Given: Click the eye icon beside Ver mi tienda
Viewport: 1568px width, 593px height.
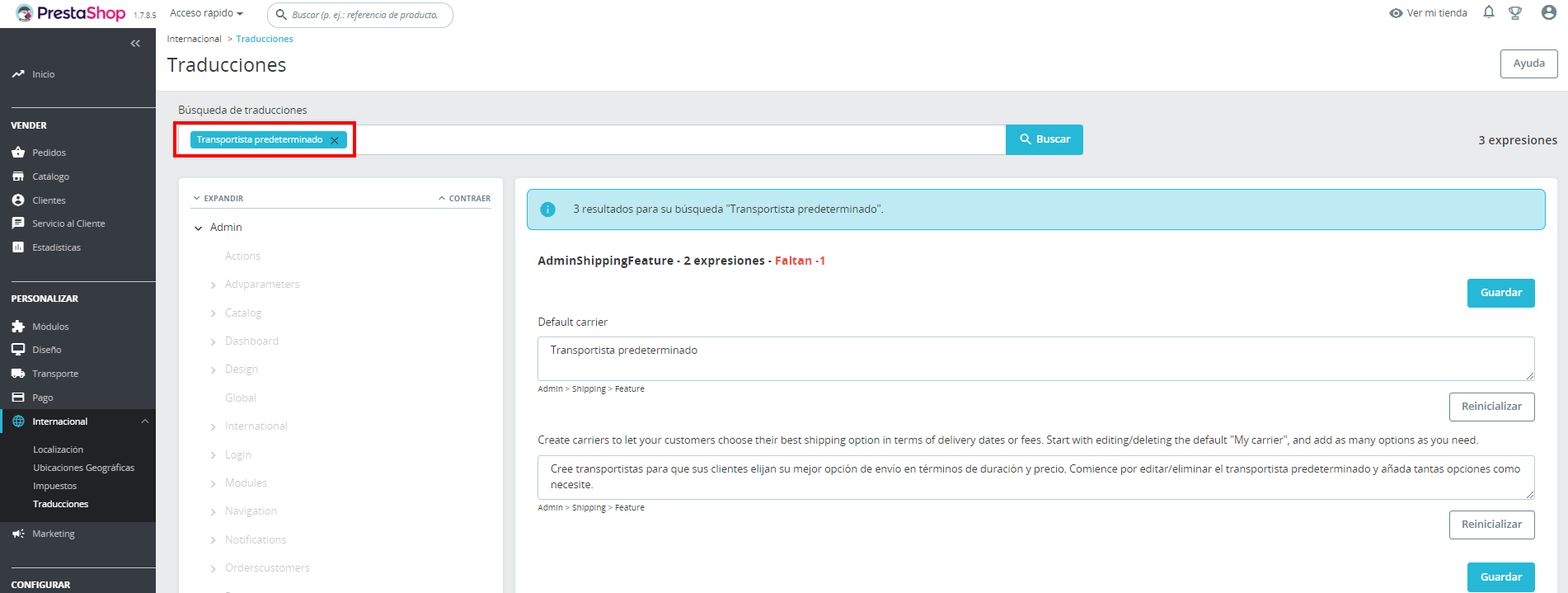Looking at the screenshot, I should [1396, 13].
